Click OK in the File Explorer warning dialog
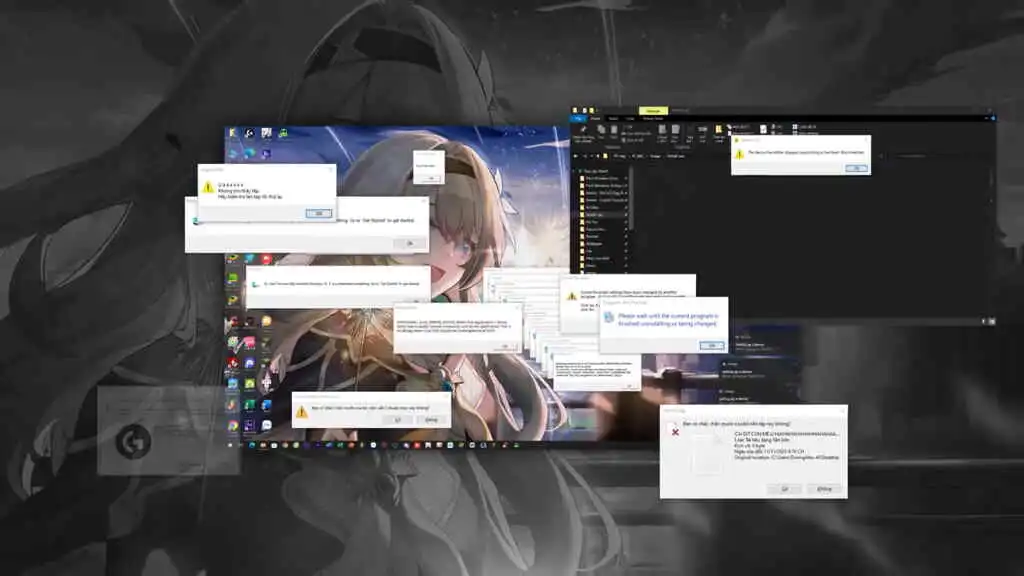The height and width of the screenshot is (576, 1024). click(856, 168)
